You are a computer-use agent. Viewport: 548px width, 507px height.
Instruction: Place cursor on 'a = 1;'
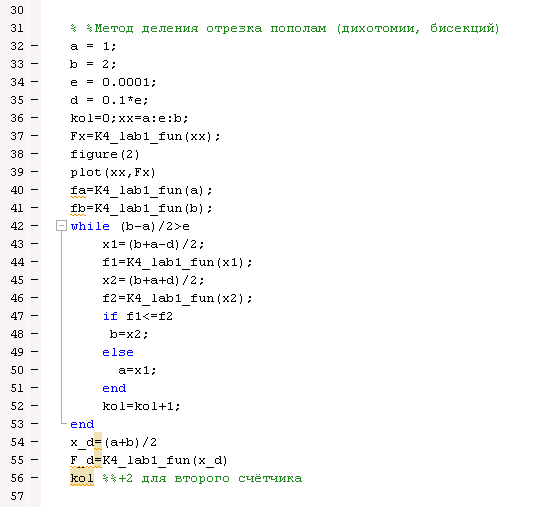(x=93, y=46)
